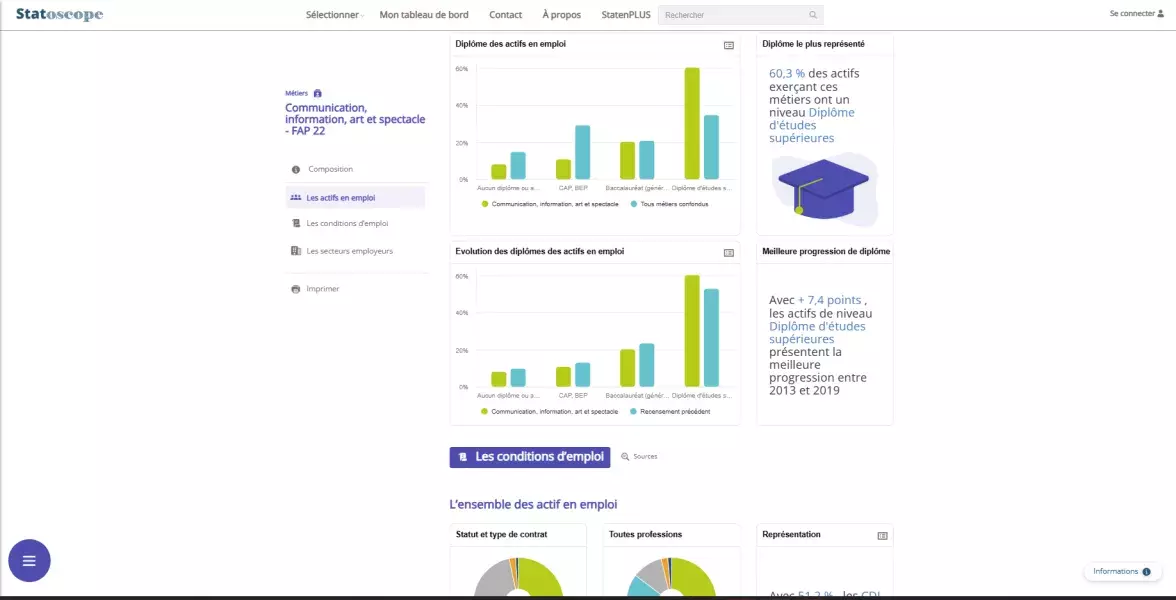The width and height of the screenshot is (1176, 600).
Task: Click the Métiers briefcase icon
Action: (x=318, y=93)
